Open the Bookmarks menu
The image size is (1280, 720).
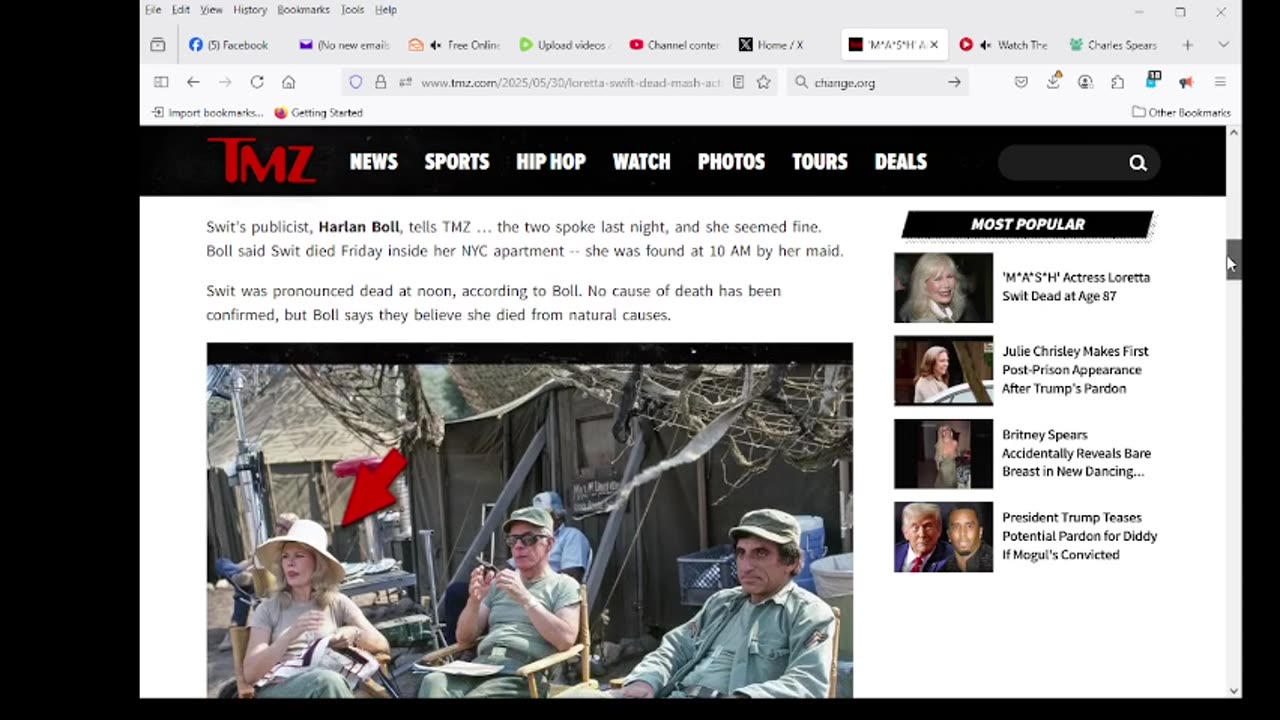coord(303,10)
